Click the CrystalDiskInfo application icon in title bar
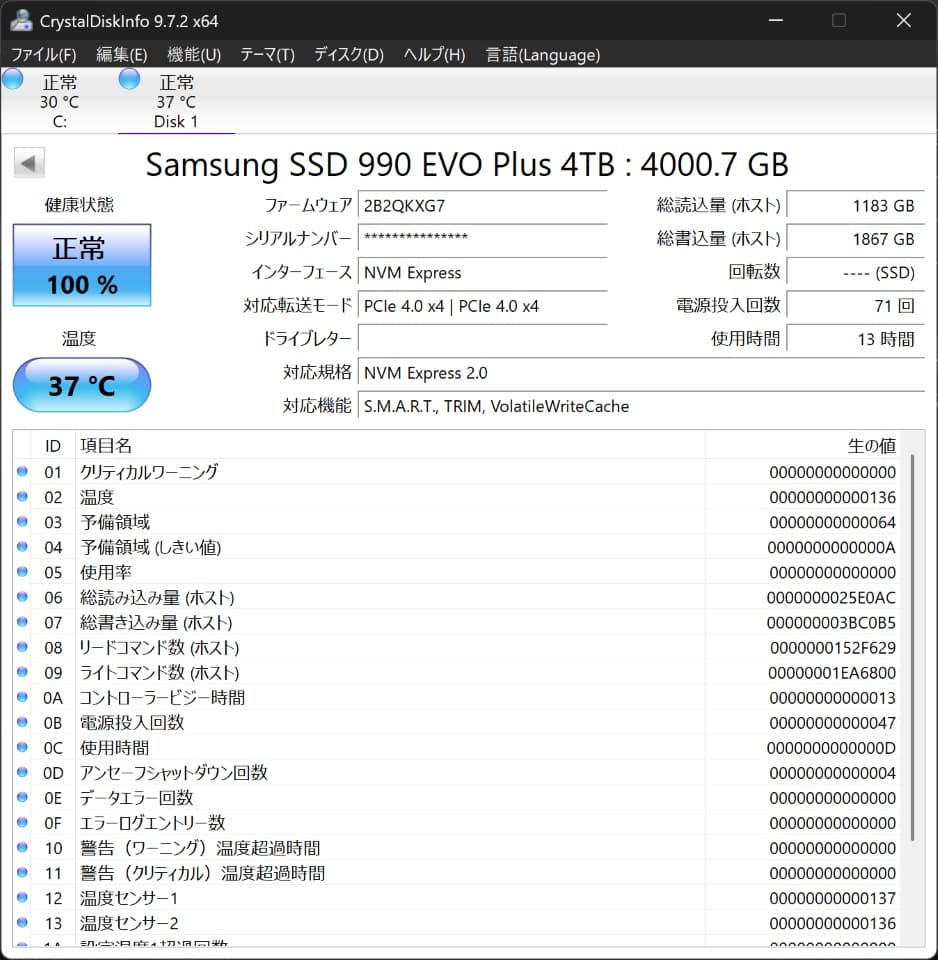Viewport: 938px width, 960px height. coord(21,19)
